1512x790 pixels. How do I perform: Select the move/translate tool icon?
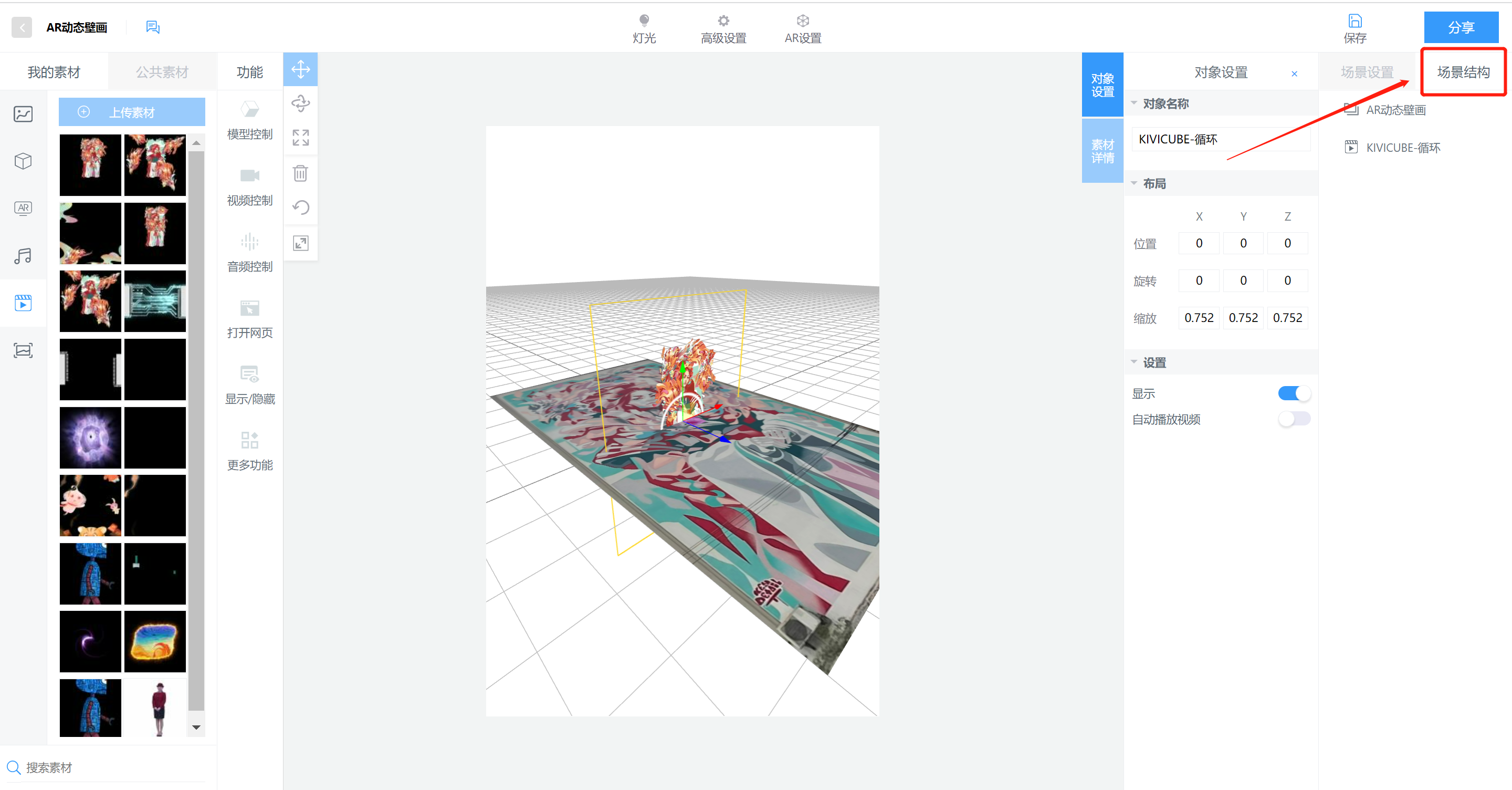tap(300, 69)
